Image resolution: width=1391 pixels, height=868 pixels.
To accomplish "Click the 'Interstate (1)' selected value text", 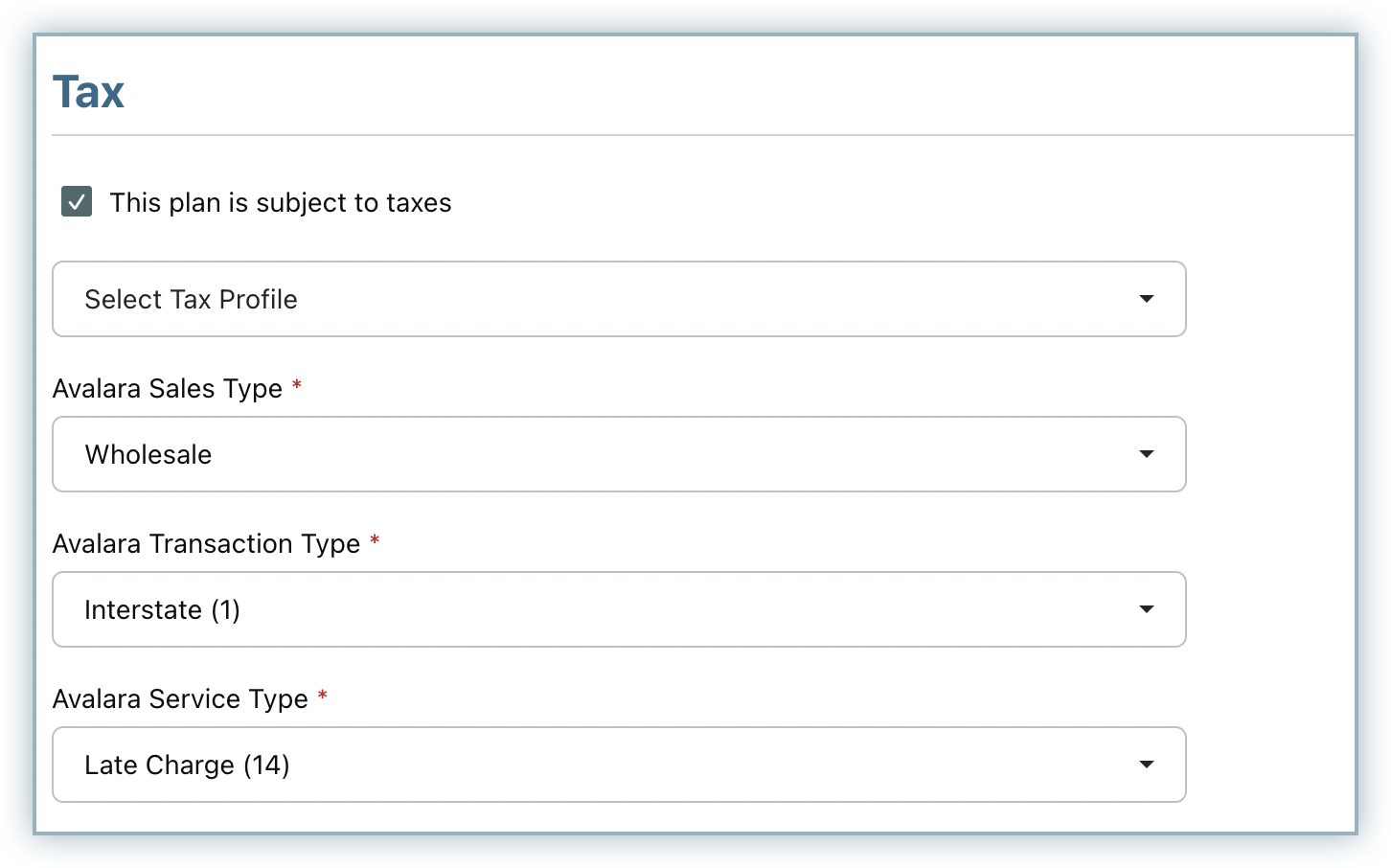I will [162, 609].
